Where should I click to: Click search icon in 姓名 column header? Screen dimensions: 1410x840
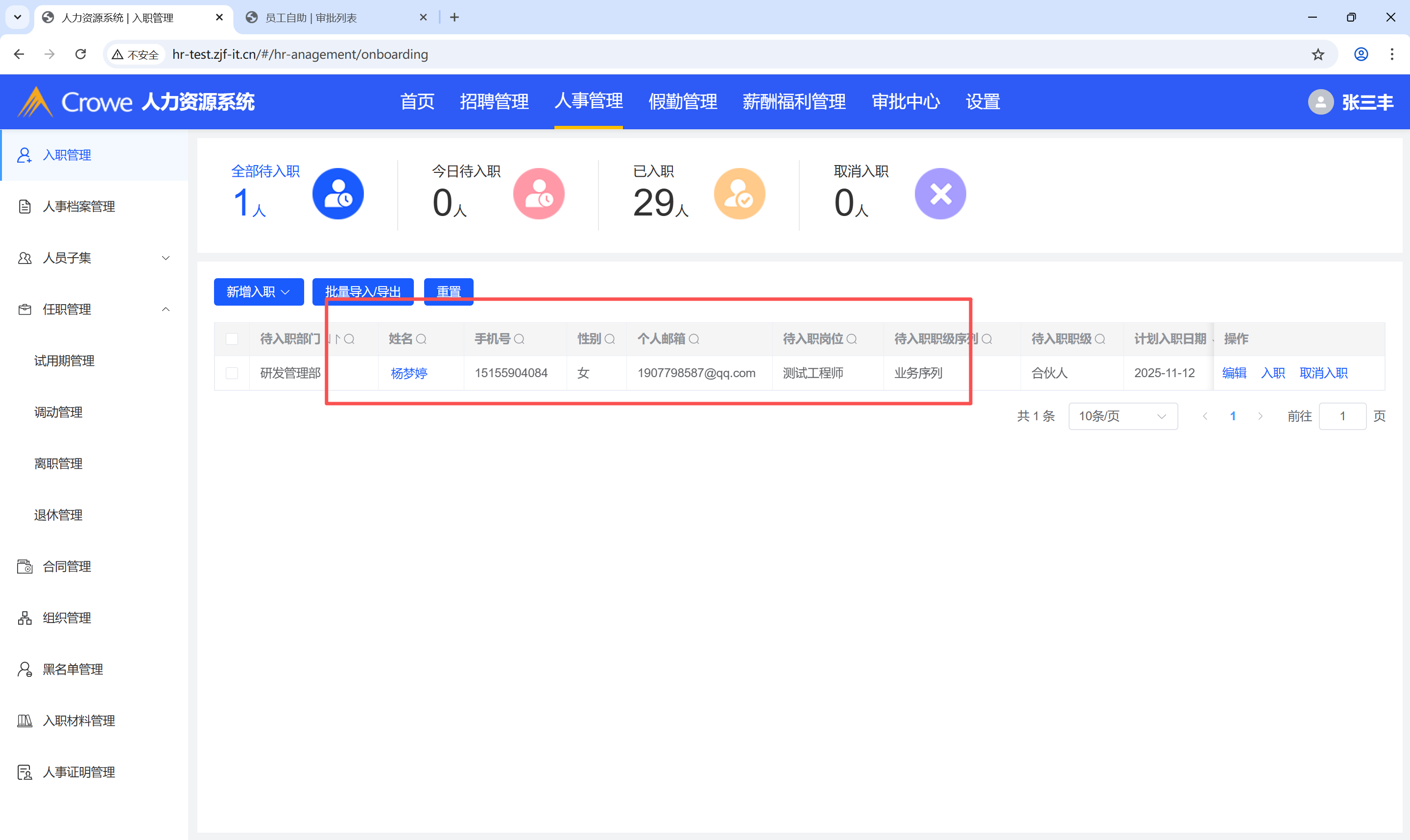(421, 339)
